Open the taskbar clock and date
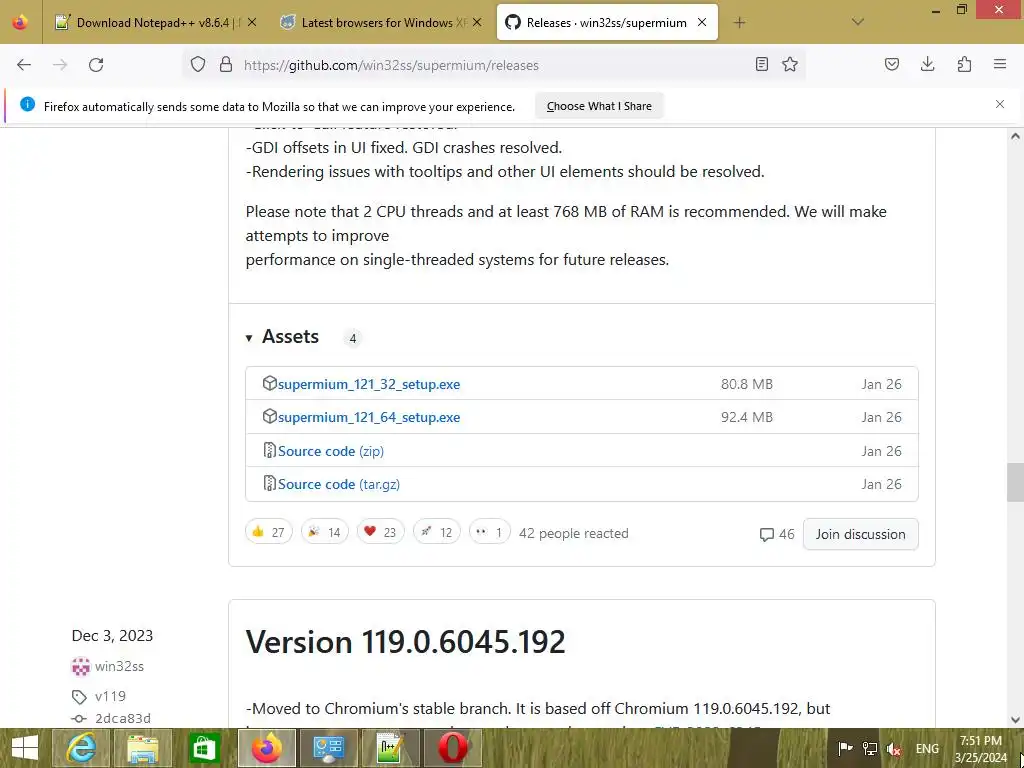This screenshot has width=1024, height=768. 981,749
